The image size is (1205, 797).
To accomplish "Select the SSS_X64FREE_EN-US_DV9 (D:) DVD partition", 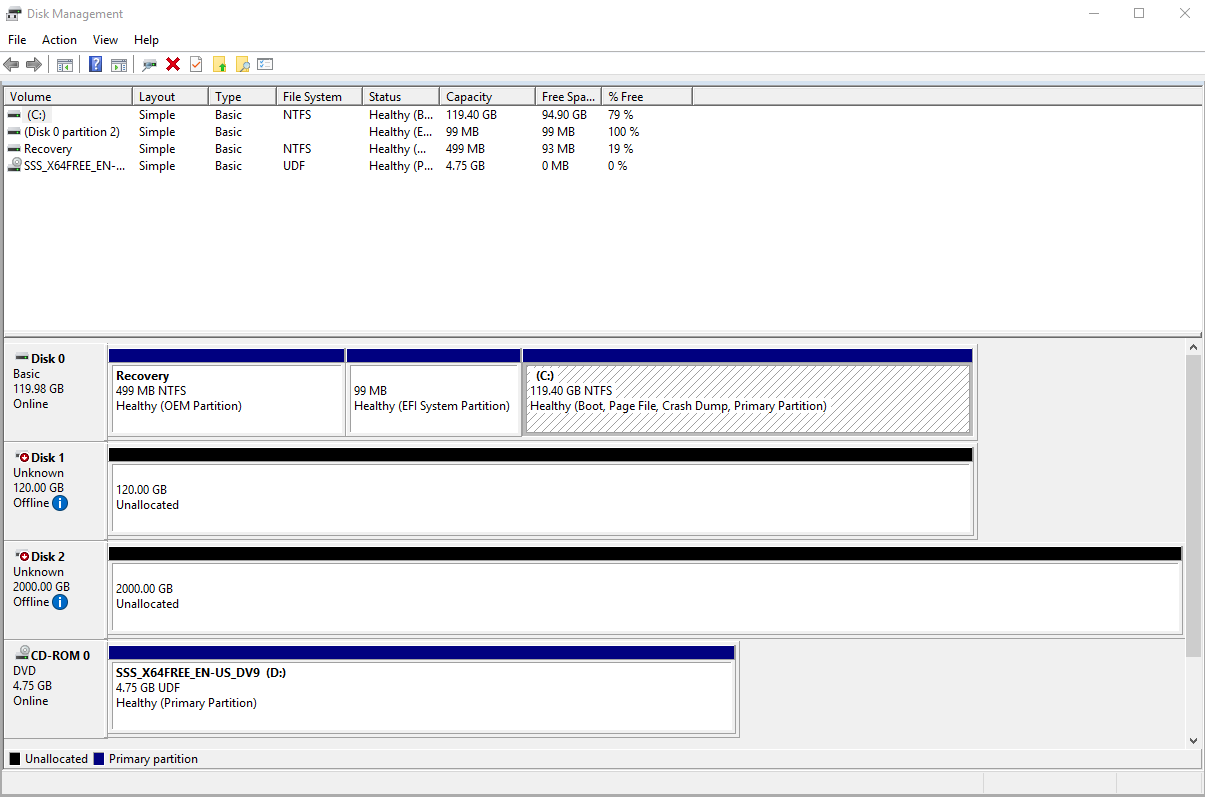I will pos(422,688).
